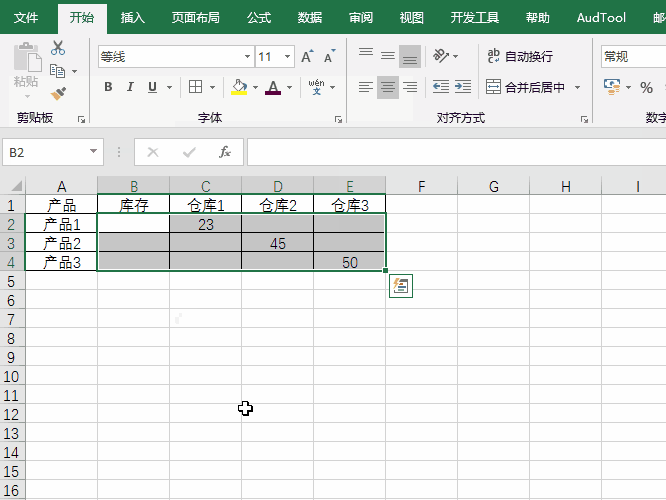Open alignment settings dialog launcher
Screen dimensions: 666x500
pyautogui.click(x=584, y=120)
